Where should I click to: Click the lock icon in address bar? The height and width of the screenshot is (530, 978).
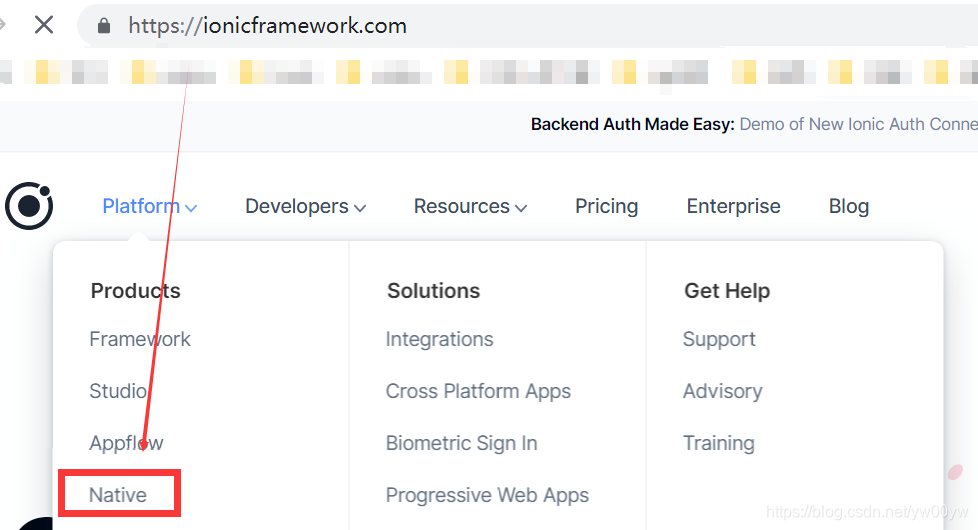104,26
